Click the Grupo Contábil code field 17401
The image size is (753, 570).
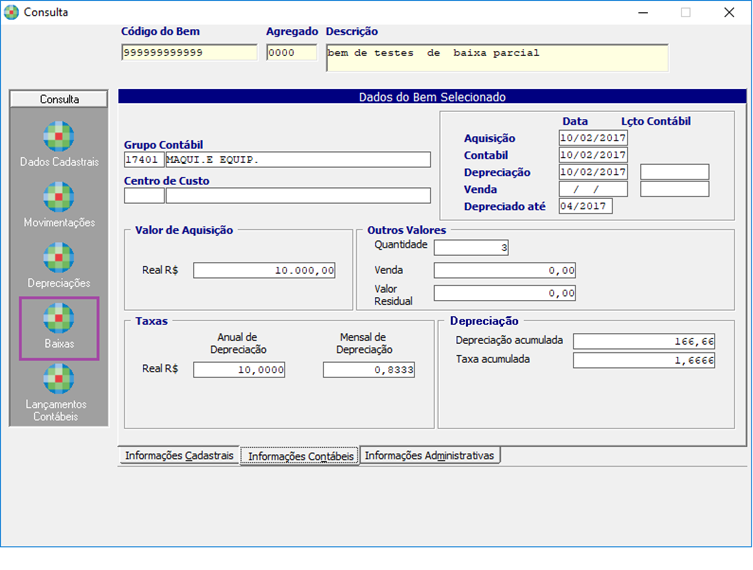click(144, 159)
